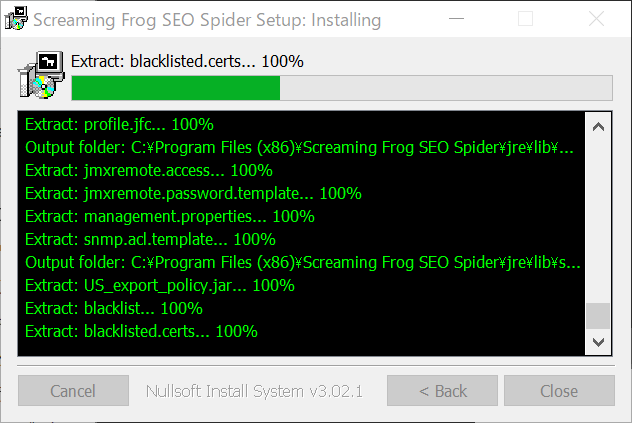Select the management.properties log line
Image resolution: width=632 pixels, height=423 pixels.
(x=169, y=216)
